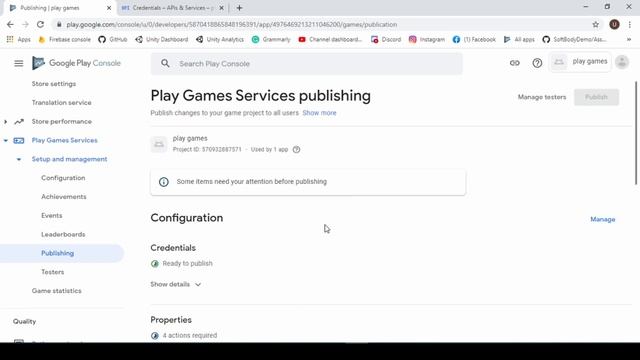Show more bookmarks chevron
The image size is (640, 360).
coord(629,39)
